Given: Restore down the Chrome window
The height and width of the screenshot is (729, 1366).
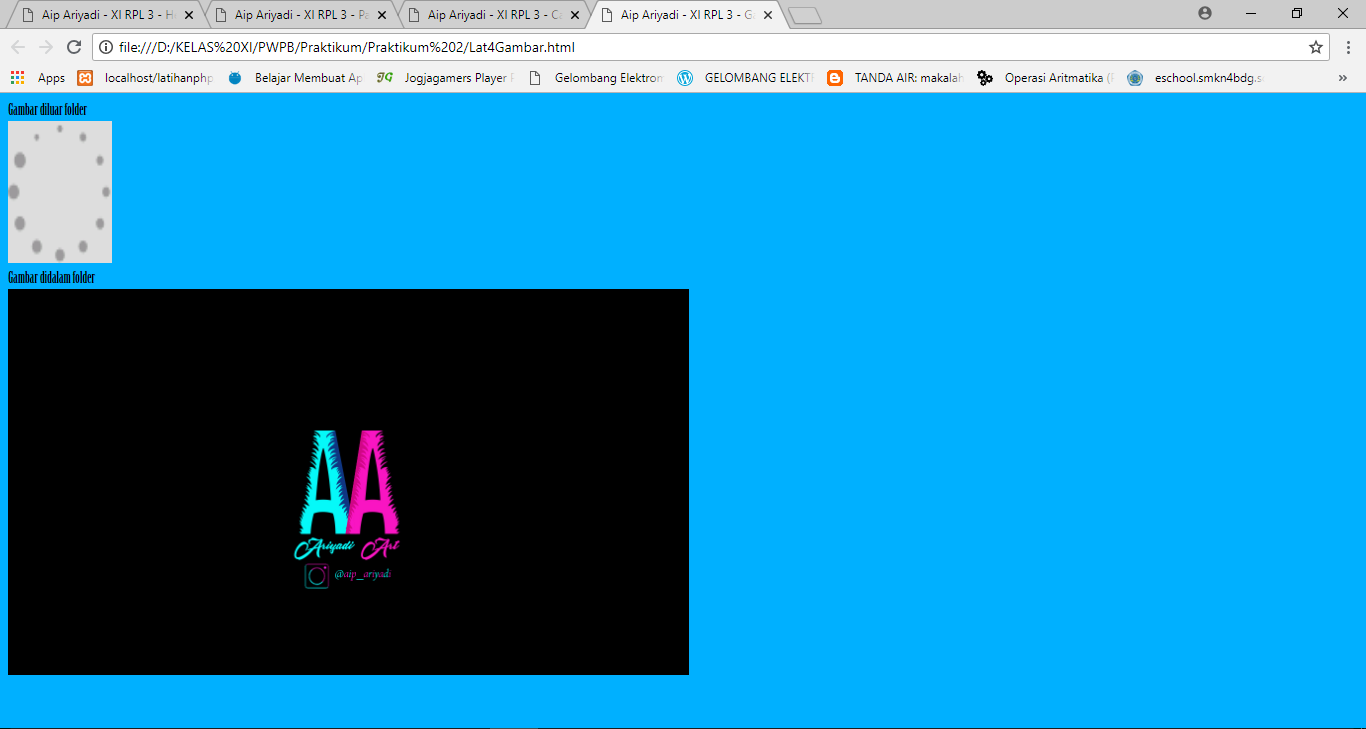Looking at the screenshot, I should point(1297,13).
